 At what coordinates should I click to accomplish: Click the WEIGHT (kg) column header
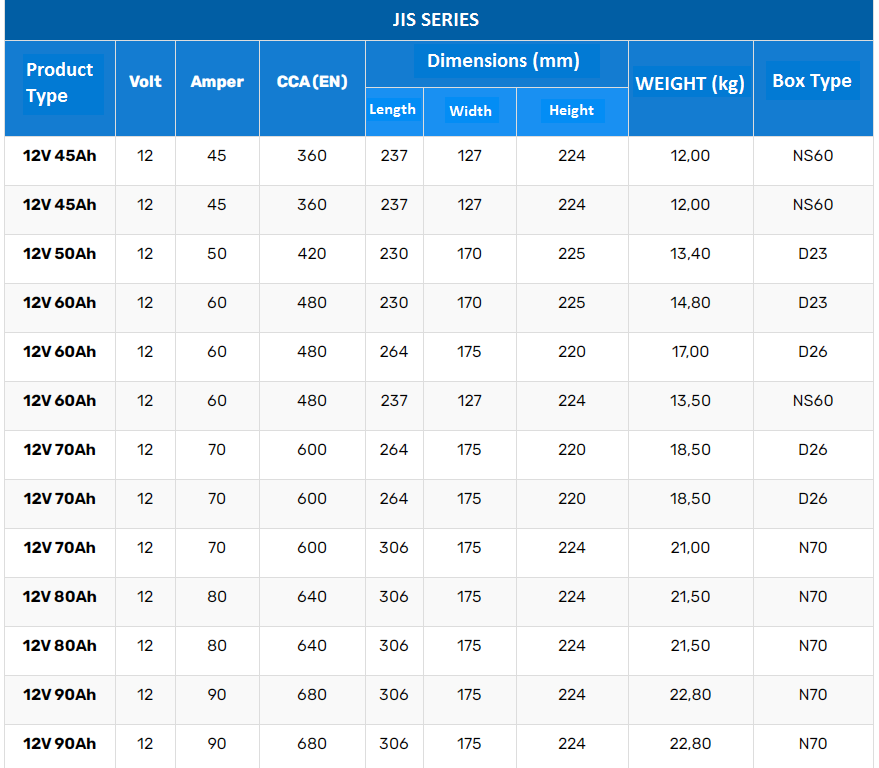(x=690, y=84)
